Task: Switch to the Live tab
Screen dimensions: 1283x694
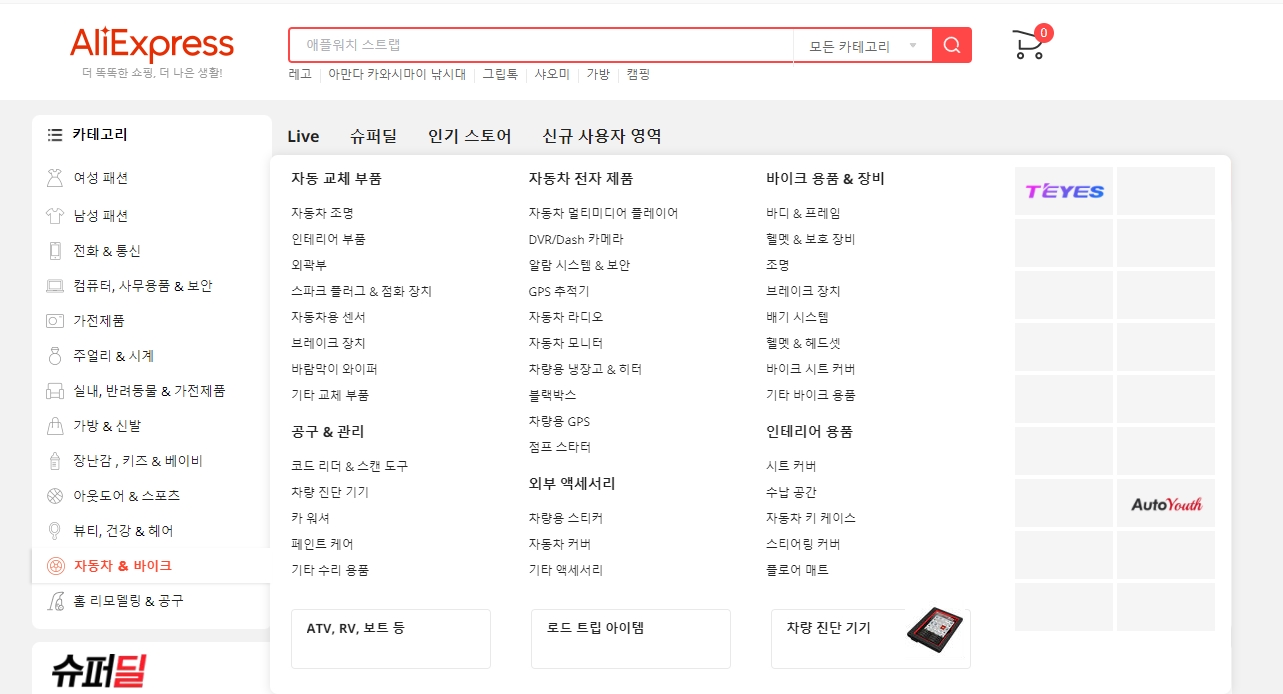Action: point(303,135)
